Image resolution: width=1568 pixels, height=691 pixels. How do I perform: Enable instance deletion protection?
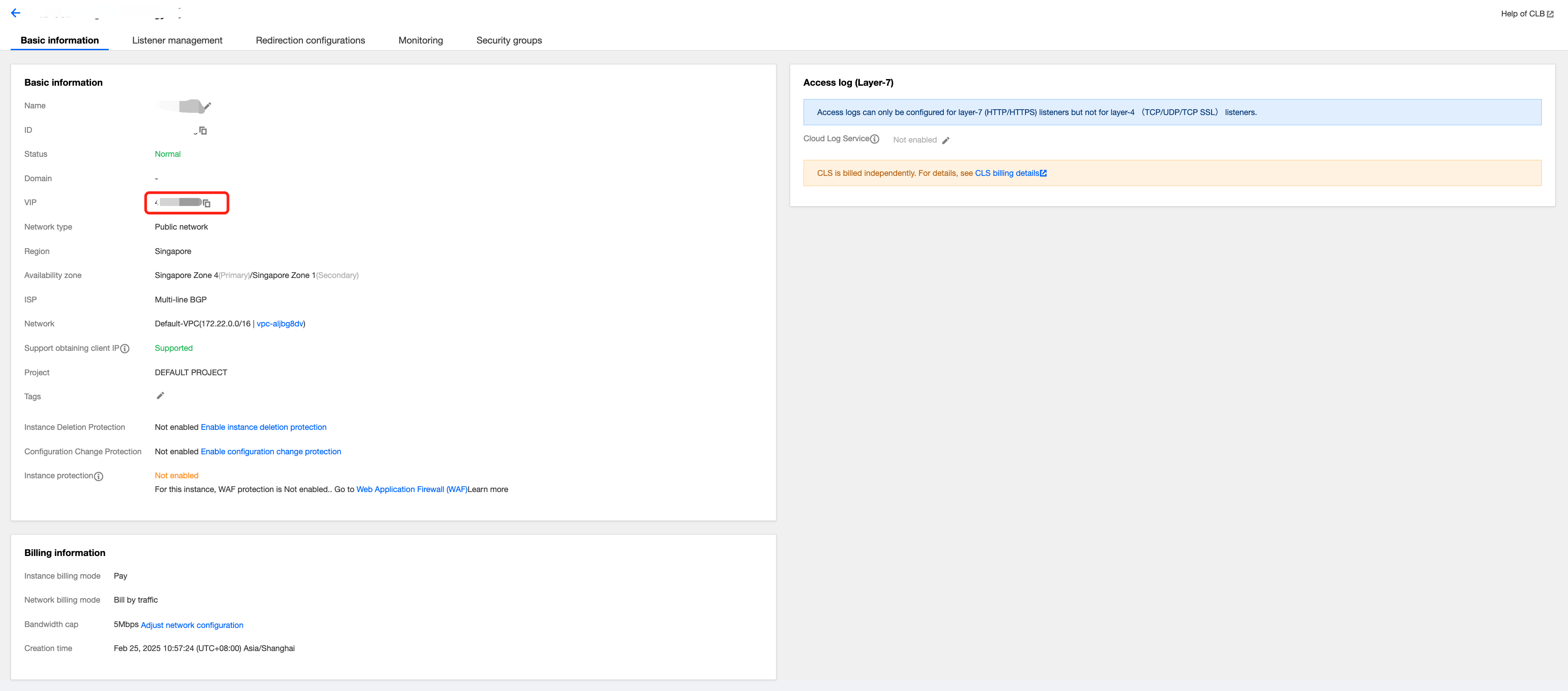click(x=264, y=427)
